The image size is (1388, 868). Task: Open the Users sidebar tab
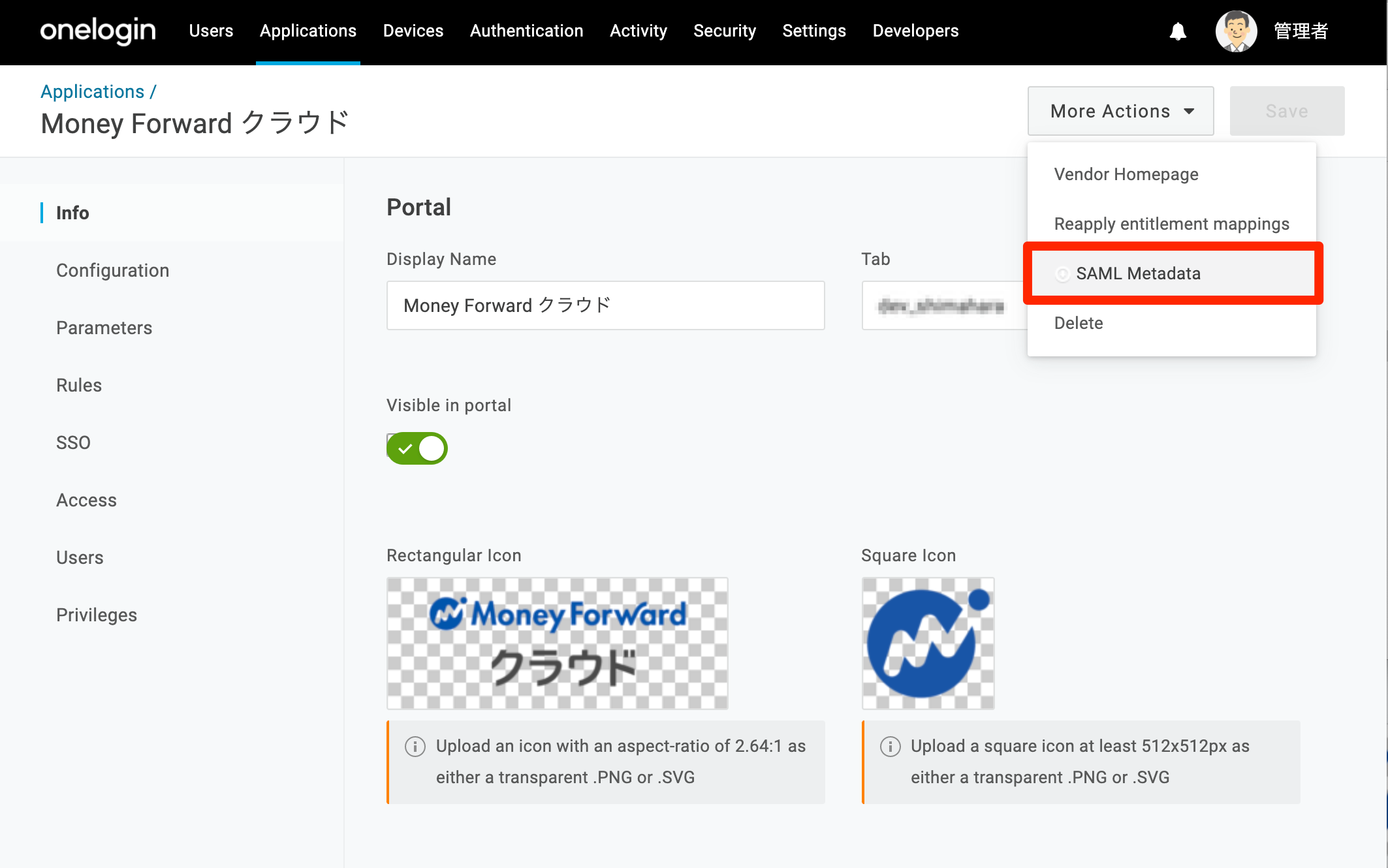click(x=80, y=557)
